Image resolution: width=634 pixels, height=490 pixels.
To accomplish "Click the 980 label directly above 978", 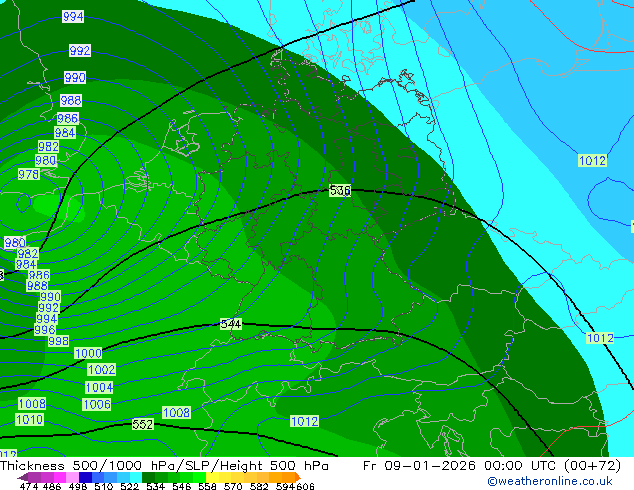I will point(46,161).
